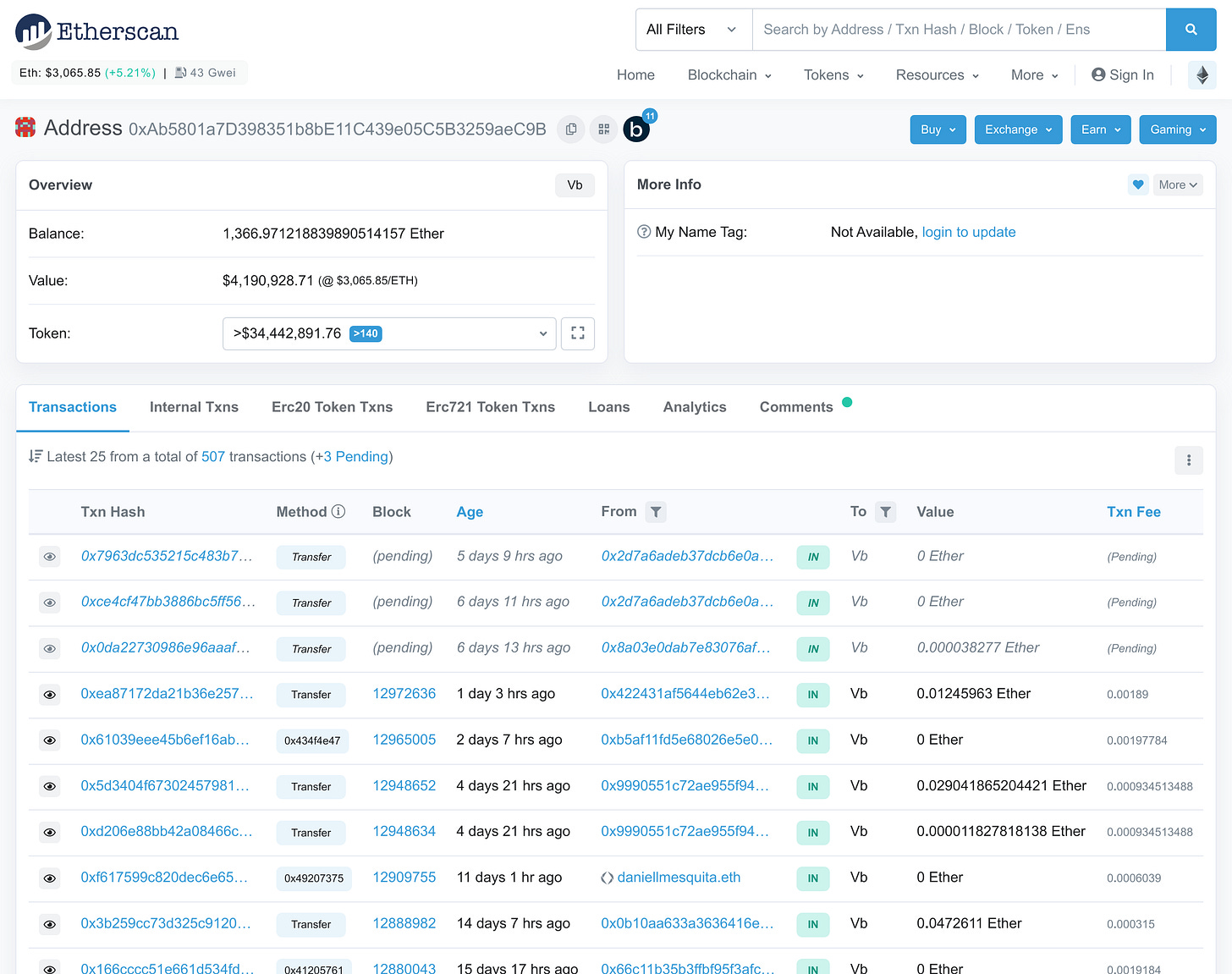Toggle eye preview for 0xd206e88bb42a08466c row
1232x974 pixels.
[x=50, y=833]
